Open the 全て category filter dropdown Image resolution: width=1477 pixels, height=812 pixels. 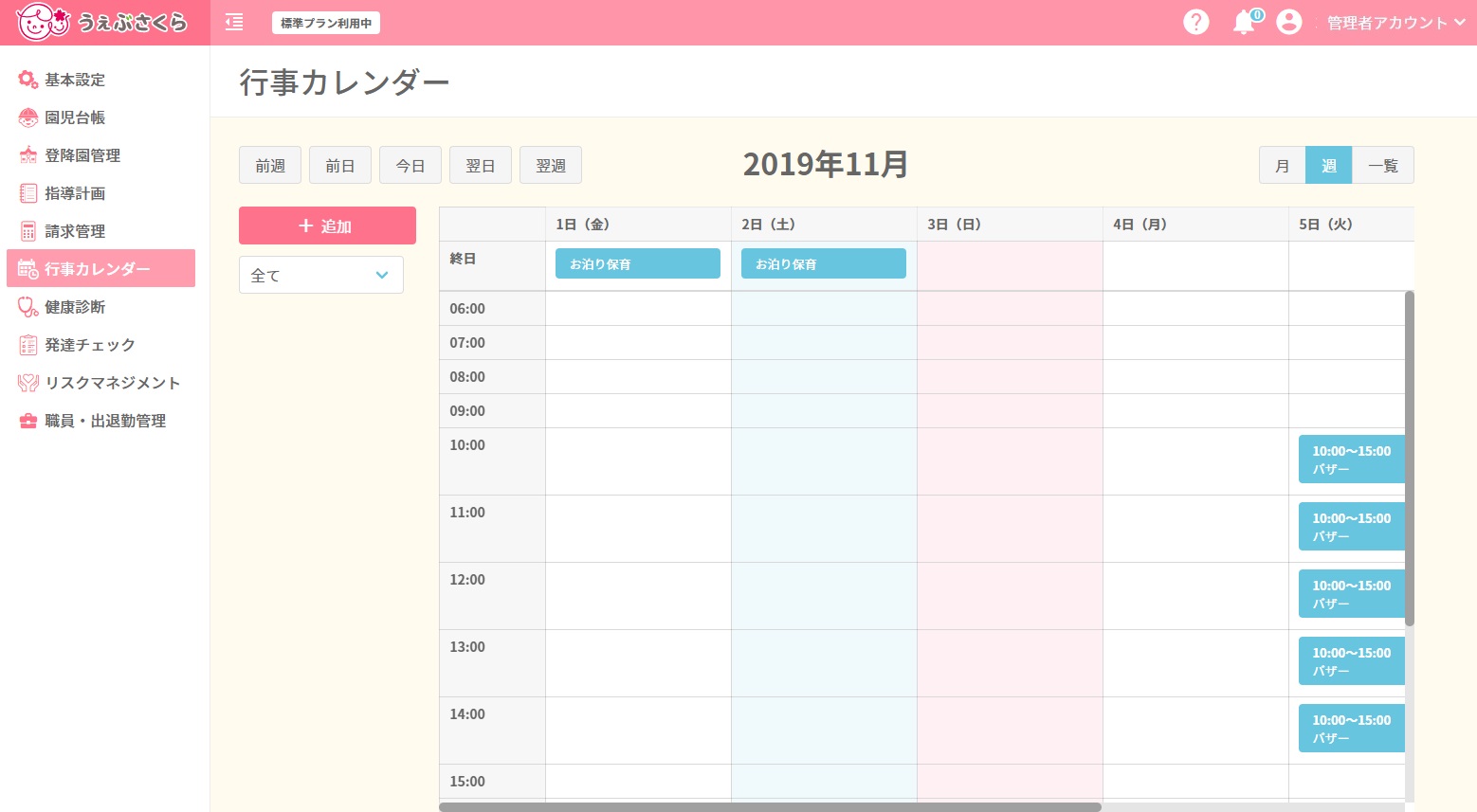(x=321, y=275)
